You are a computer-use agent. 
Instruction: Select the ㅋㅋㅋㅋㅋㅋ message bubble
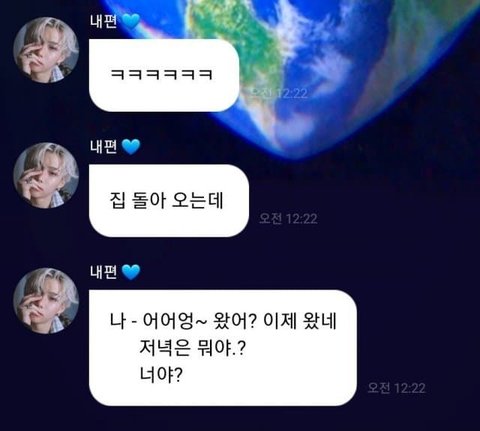point(164,75)
